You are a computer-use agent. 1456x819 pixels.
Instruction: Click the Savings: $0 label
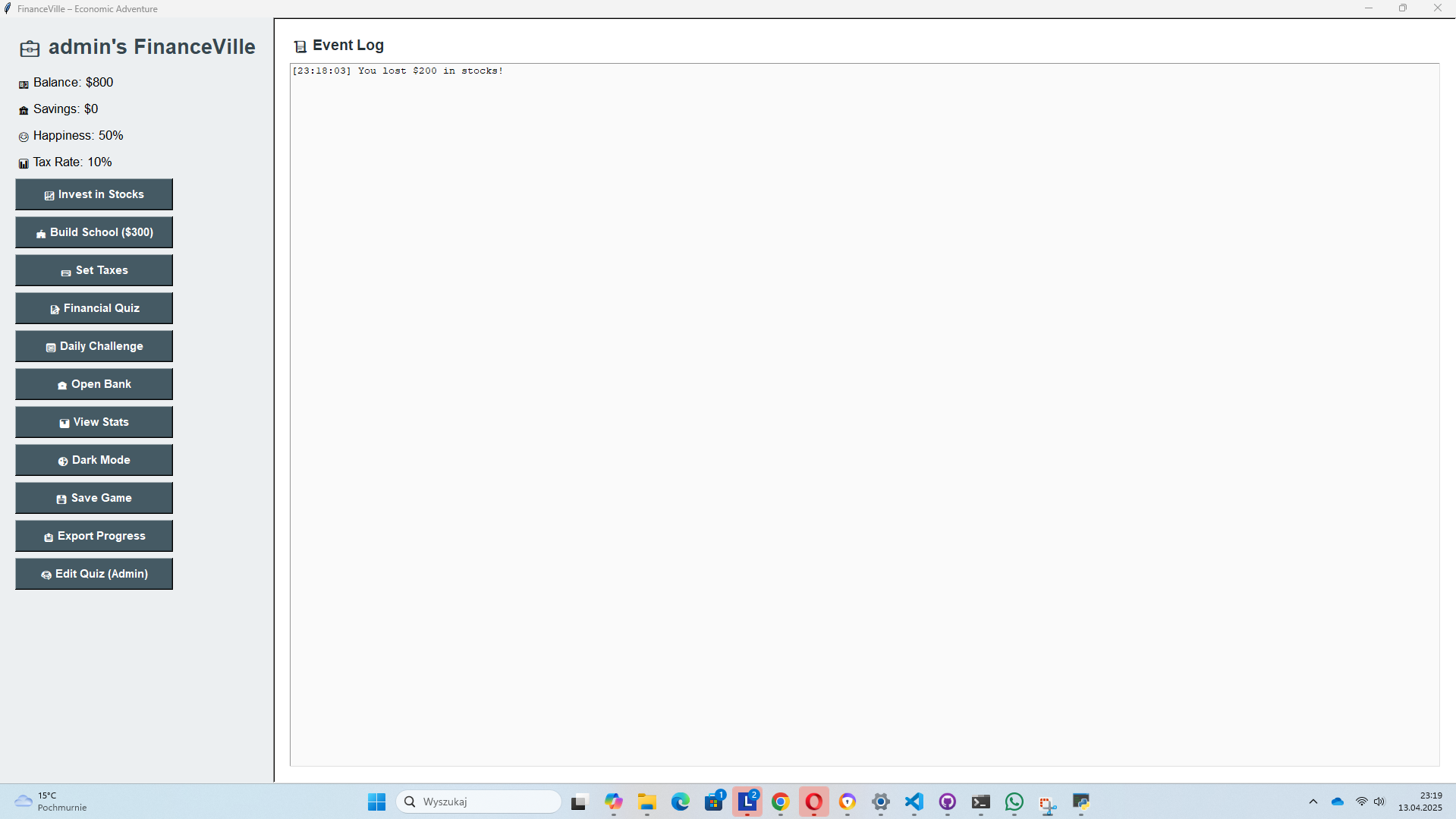click(x=65, y=109)
